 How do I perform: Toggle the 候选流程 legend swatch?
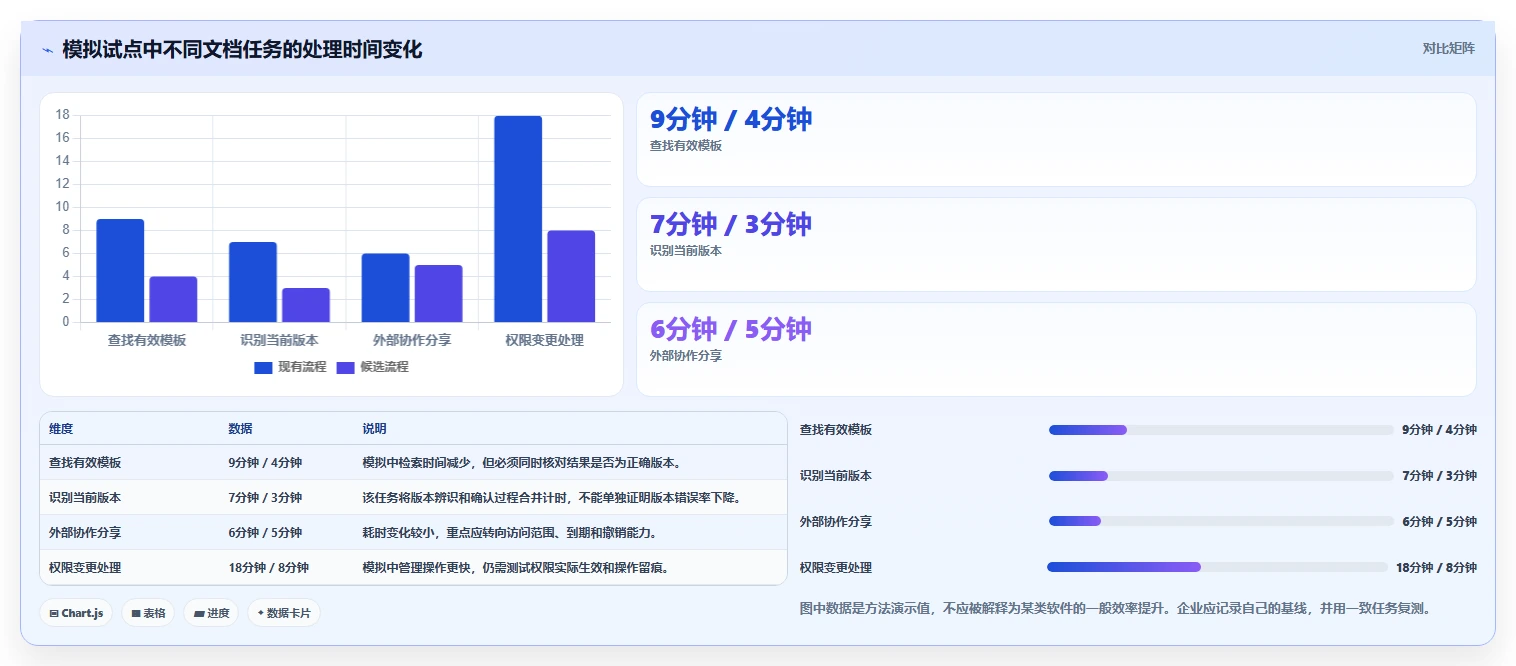tap(345, 367)
